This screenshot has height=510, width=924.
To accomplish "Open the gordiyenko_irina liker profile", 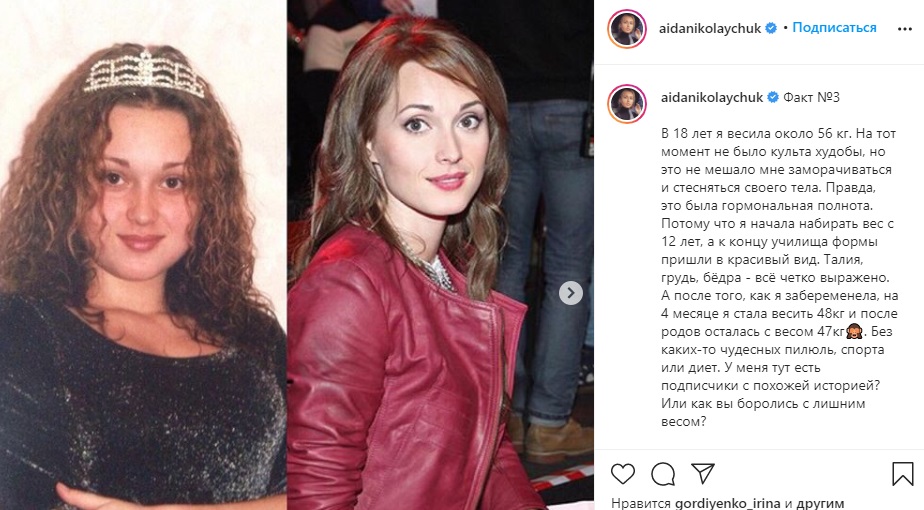I will point(728,503).
